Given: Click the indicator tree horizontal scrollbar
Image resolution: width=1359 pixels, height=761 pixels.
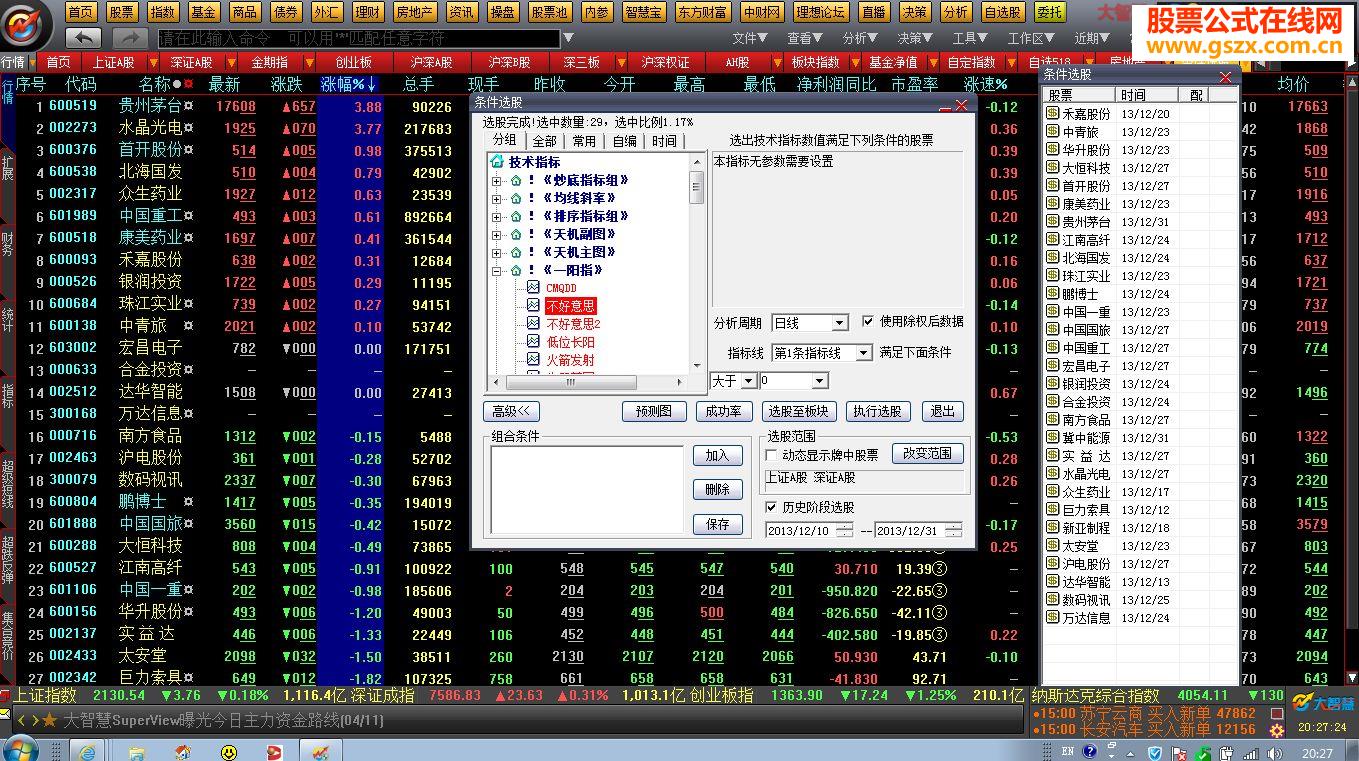Looking at the screenshot, I should click(x=589, y=381).
